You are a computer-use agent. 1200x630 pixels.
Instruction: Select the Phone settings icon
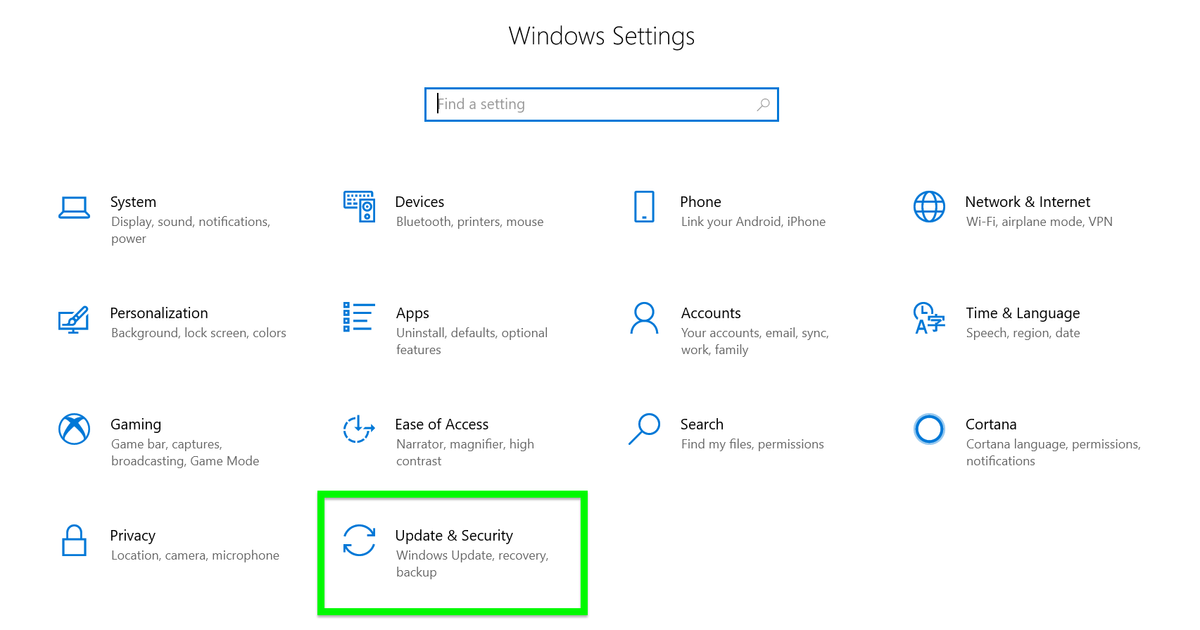coord(644,208)
